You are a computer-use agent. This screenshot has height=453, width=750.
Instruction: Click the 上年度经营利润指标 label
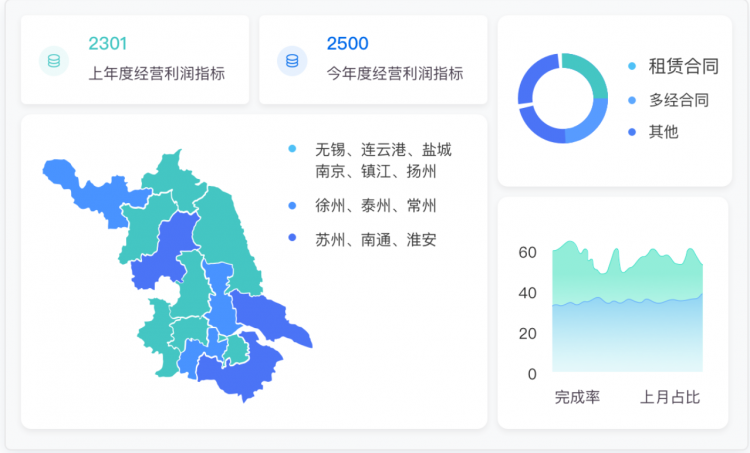pos(156,73)
